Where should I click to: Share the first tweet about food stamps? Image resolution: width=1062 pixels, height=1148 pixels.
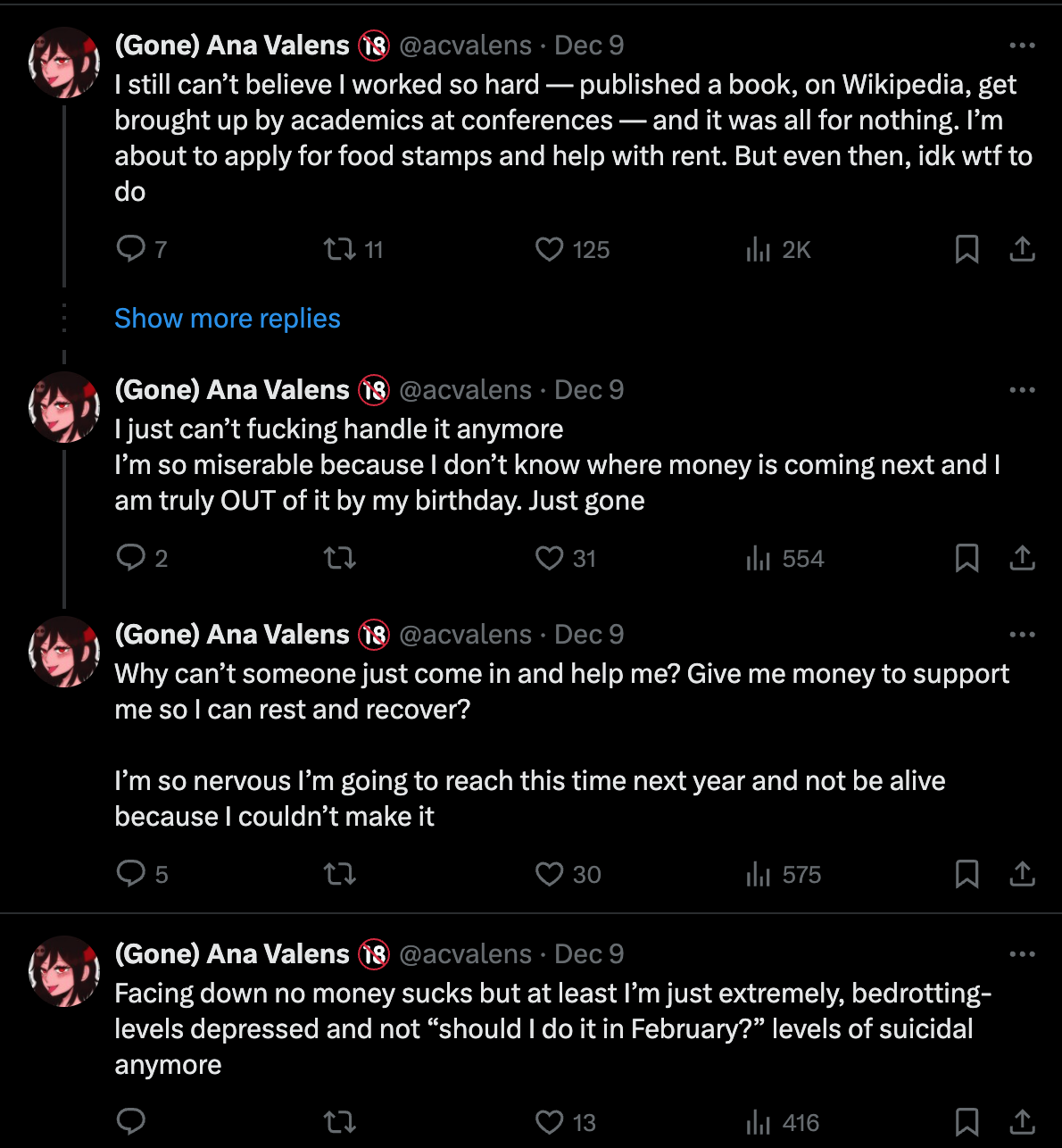[1022, 249]
